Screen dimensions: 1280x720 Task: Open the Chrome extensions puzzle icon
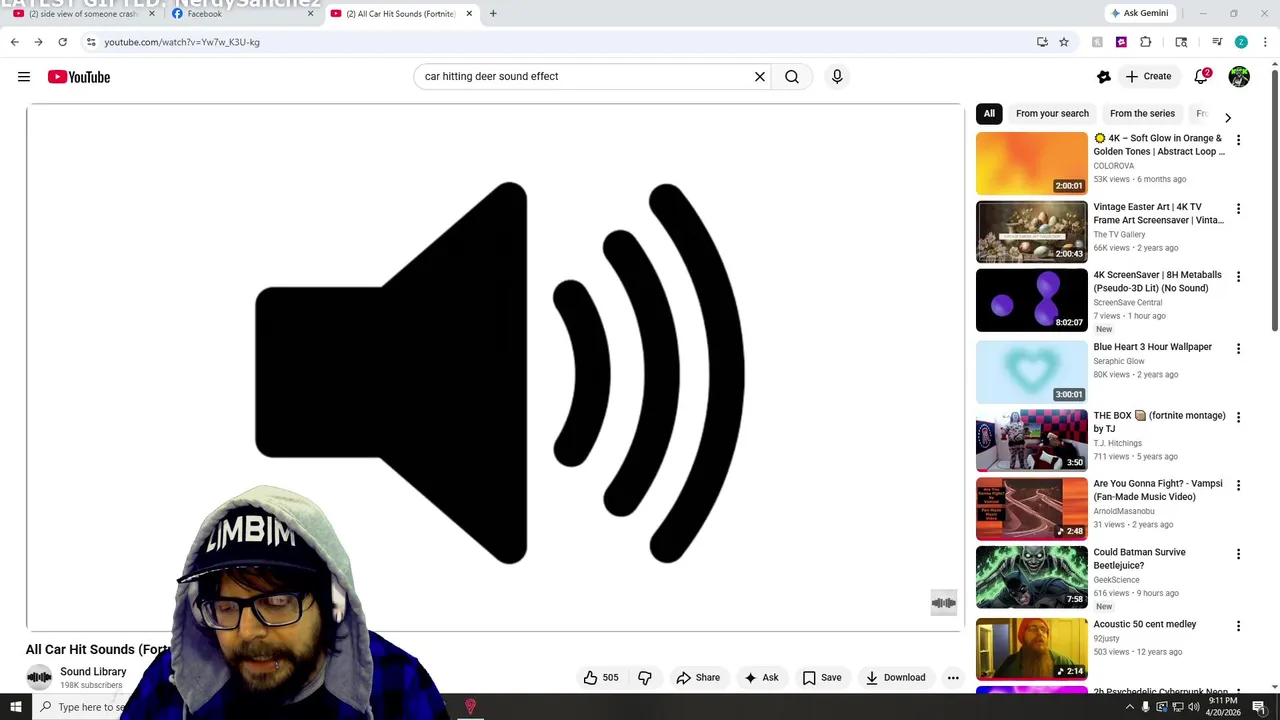[x=1146, y=42]
